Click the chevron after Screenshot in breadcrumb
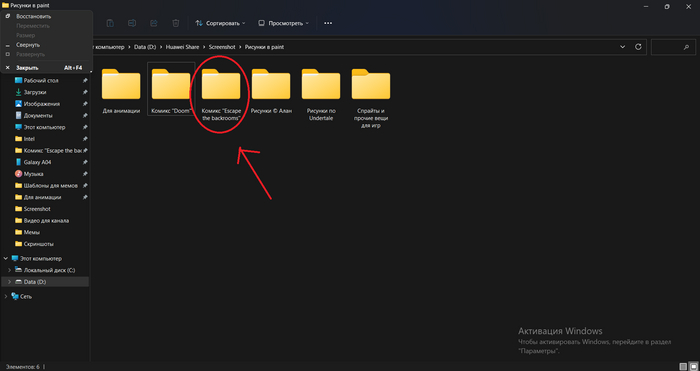Screen dimensions: 700x371 (240, 47)
